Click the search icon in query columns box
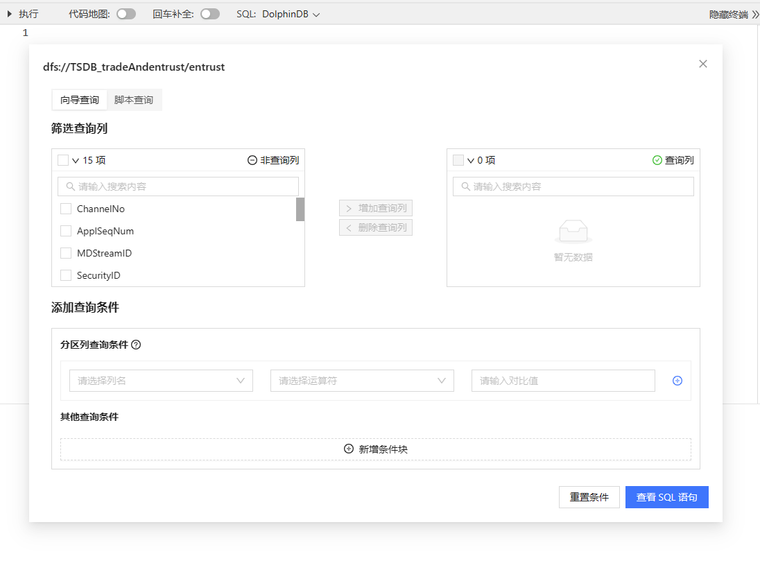Viewport: 760px width, 563px height. pos(464,187)
